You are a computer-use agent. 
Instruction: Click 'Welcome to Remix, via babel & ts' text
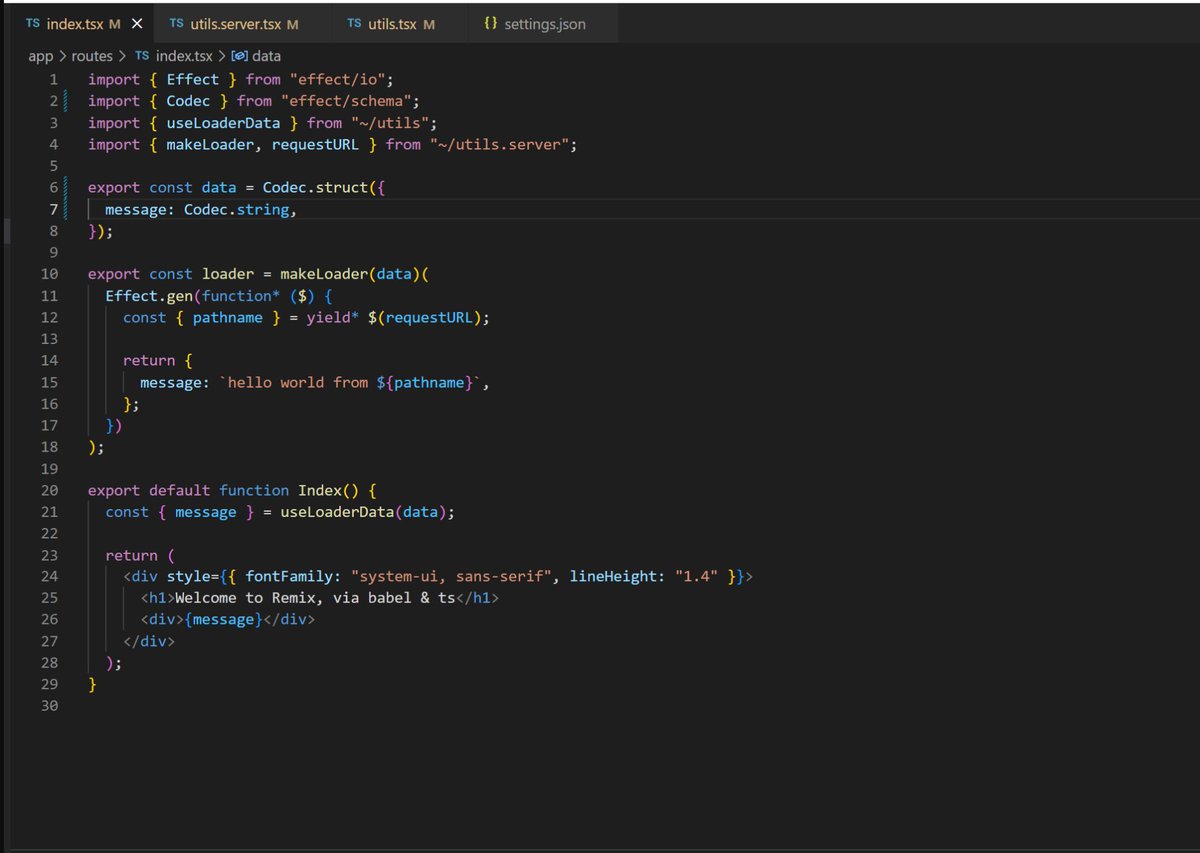point(315,598)
